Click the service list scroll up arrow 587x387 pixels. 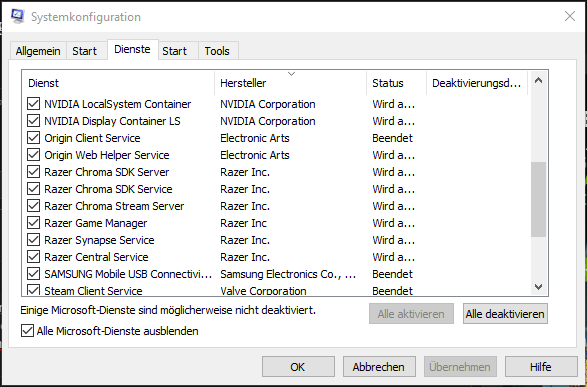click(538, 80)
